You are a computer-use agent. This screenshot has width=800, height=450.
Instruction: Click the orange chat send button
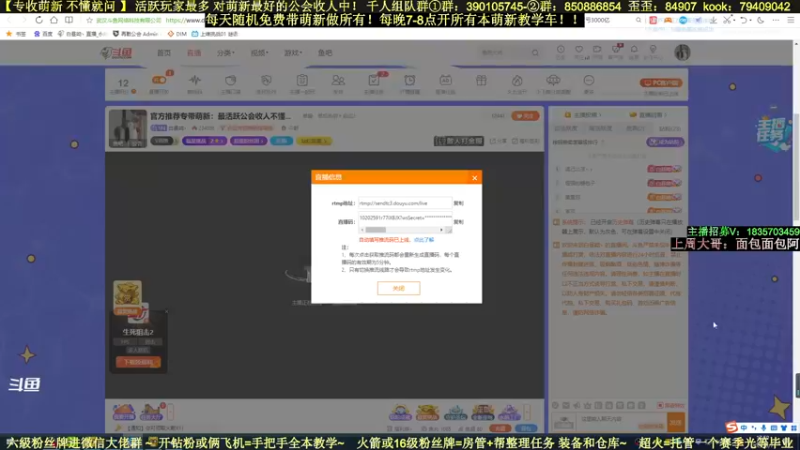(x=676, y=422)
